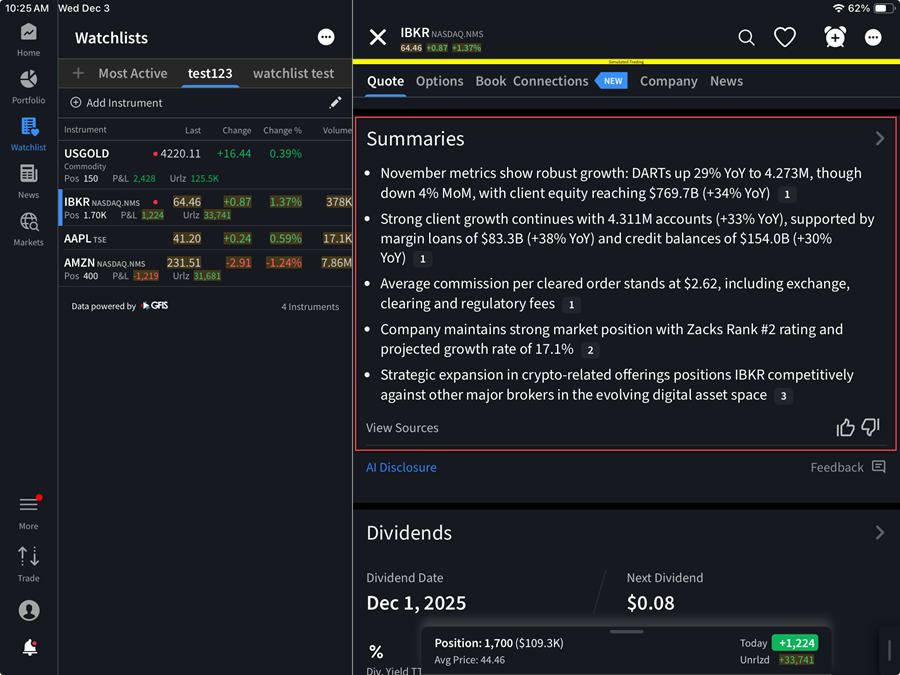Go to Home in the sidebar
The image size is (900, 675).
pos(28,33)
